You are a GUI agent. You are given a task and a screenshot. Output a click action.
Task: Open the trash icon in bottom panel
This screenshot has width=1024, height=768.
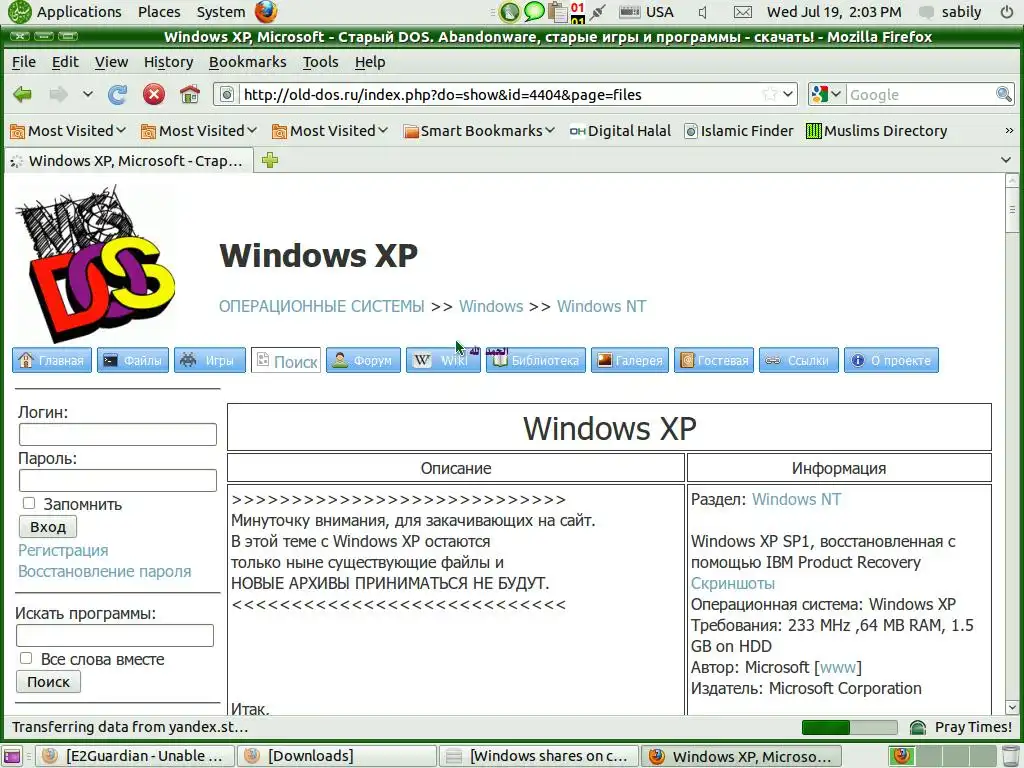[x=1010, y=756]
